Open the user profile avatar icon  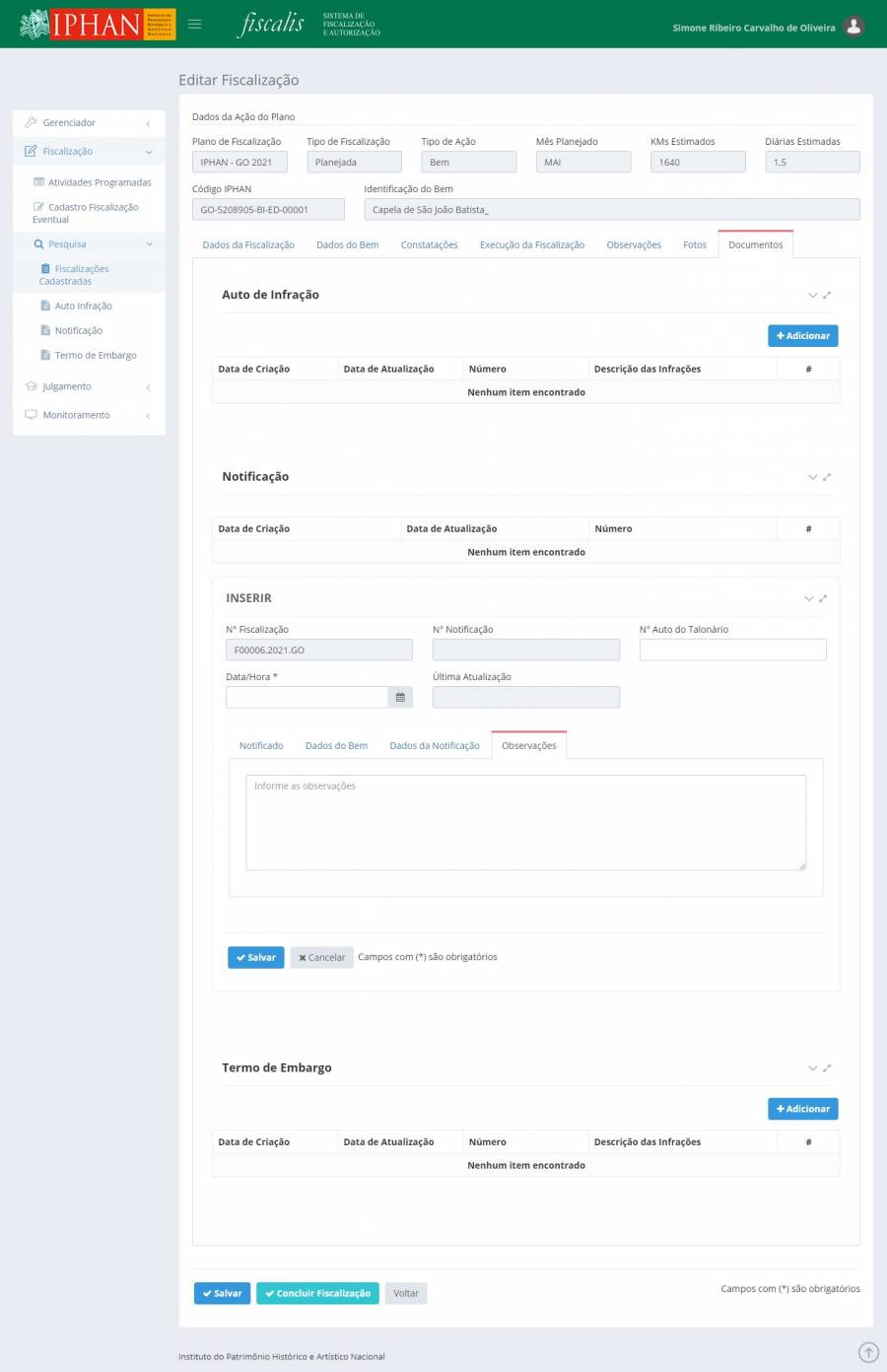click(x=853, y=27)
